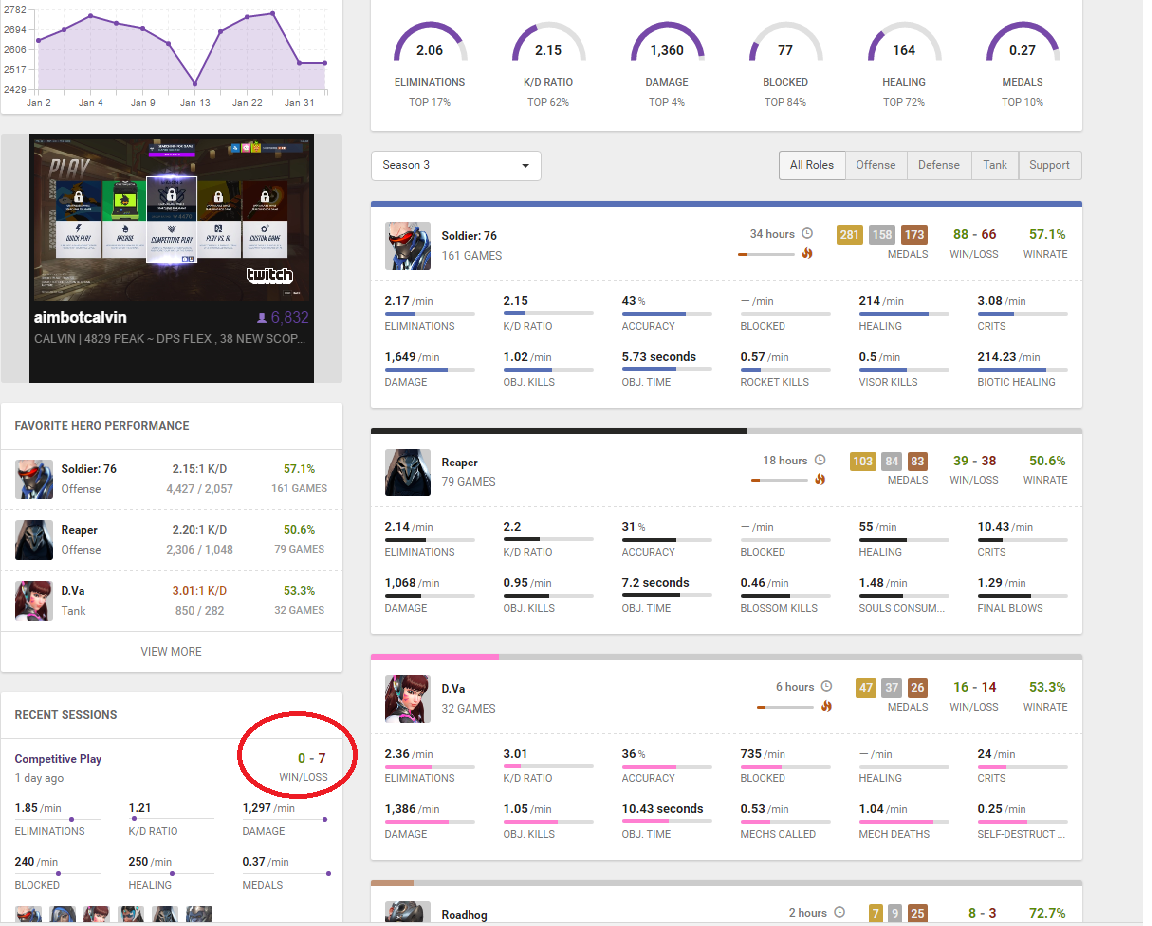
Task: Click D.Va portrait in Favorite Hero Performance
Action: (34, 601)
